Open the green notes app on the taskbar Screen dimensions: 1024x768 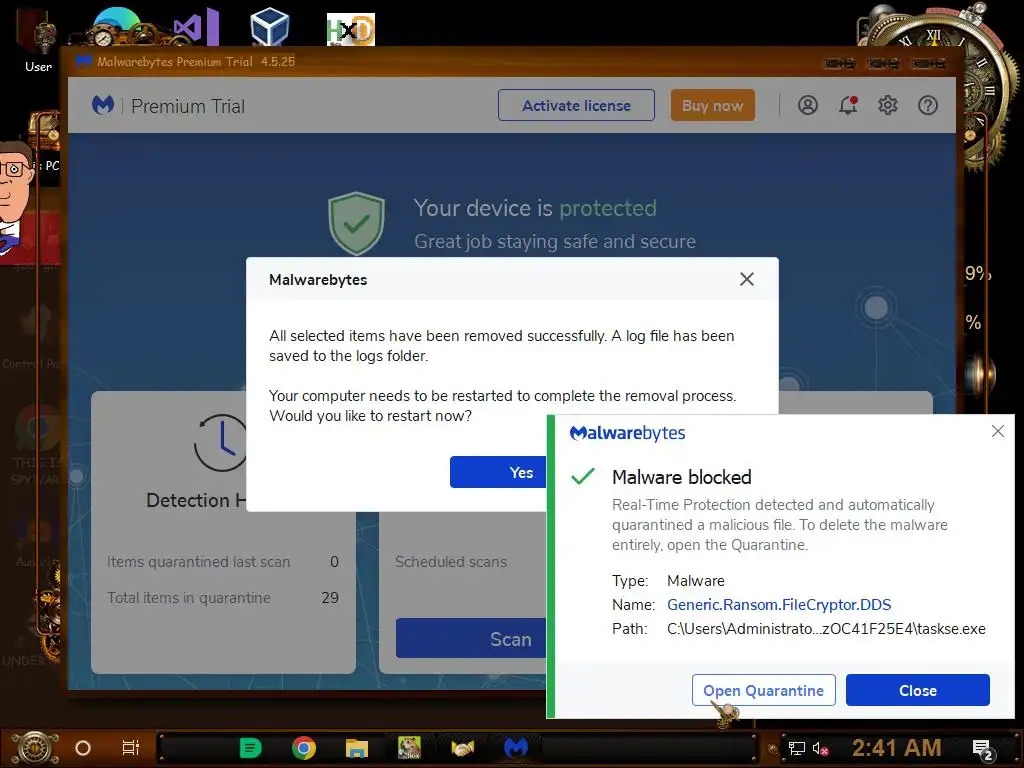click(x=250, y=748)
